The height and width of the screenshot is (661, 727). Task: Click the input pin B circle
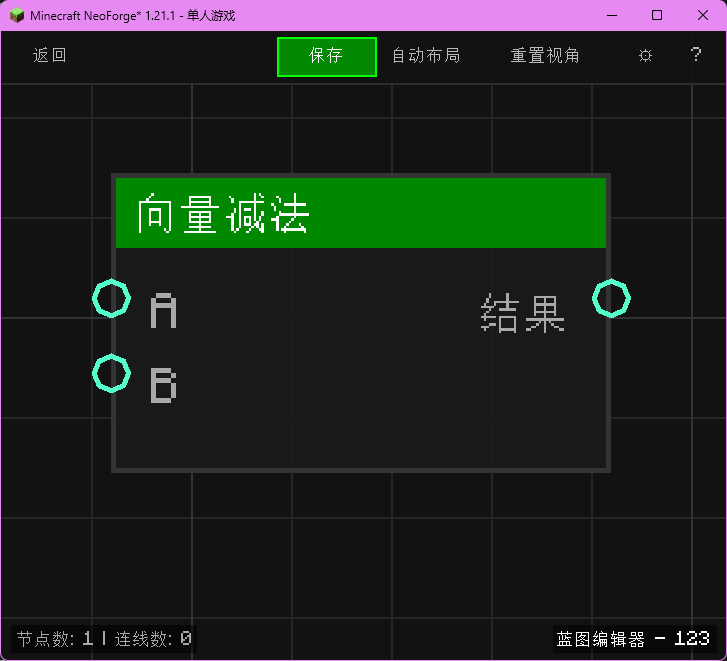coord(111,374)
